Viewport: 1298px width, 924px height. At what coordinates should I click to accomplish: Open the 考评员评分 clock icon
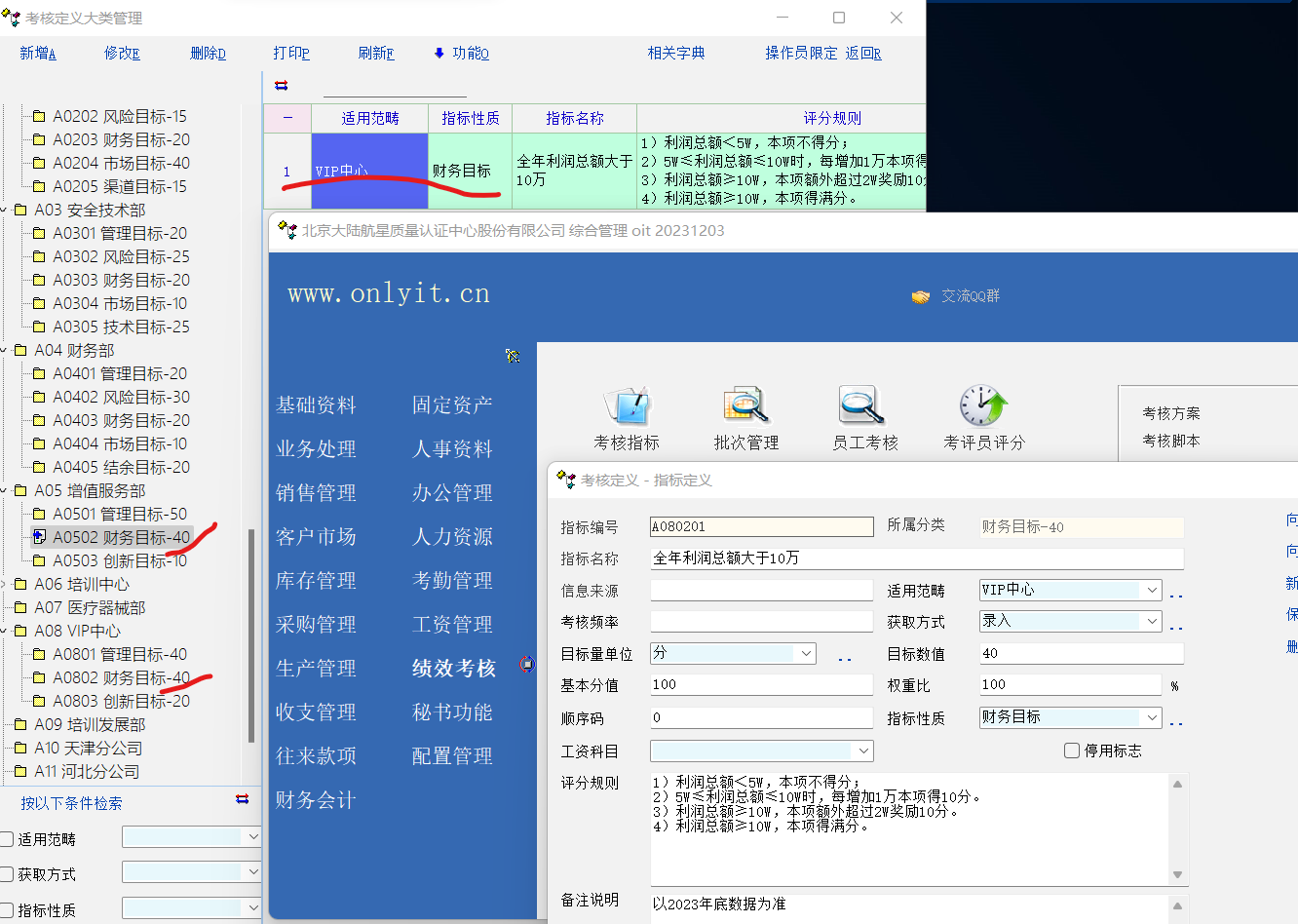(983, 406)
